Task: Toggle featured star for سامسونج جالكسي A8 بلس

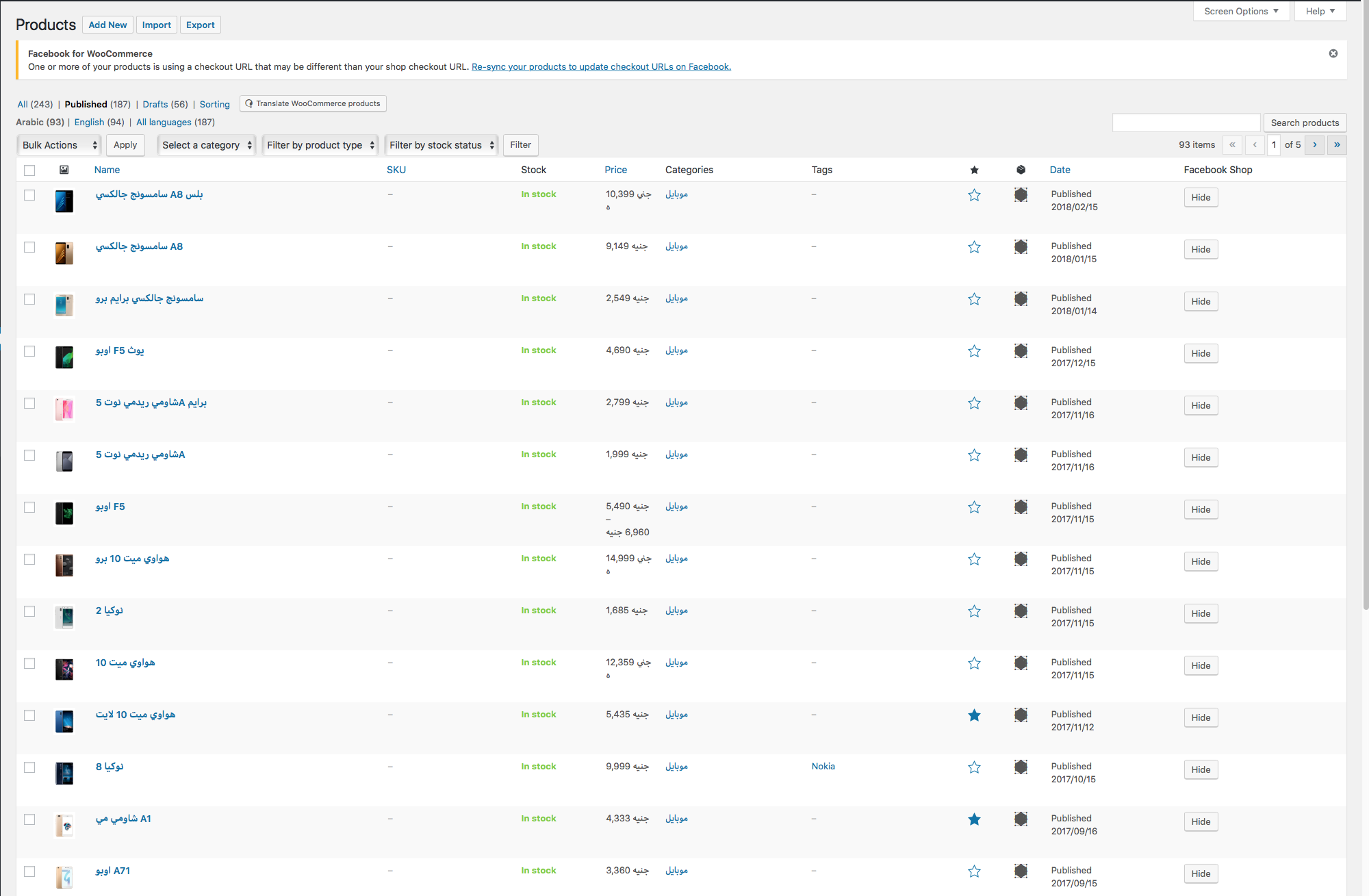Action: pyautogui.click(x=974, y=195)
